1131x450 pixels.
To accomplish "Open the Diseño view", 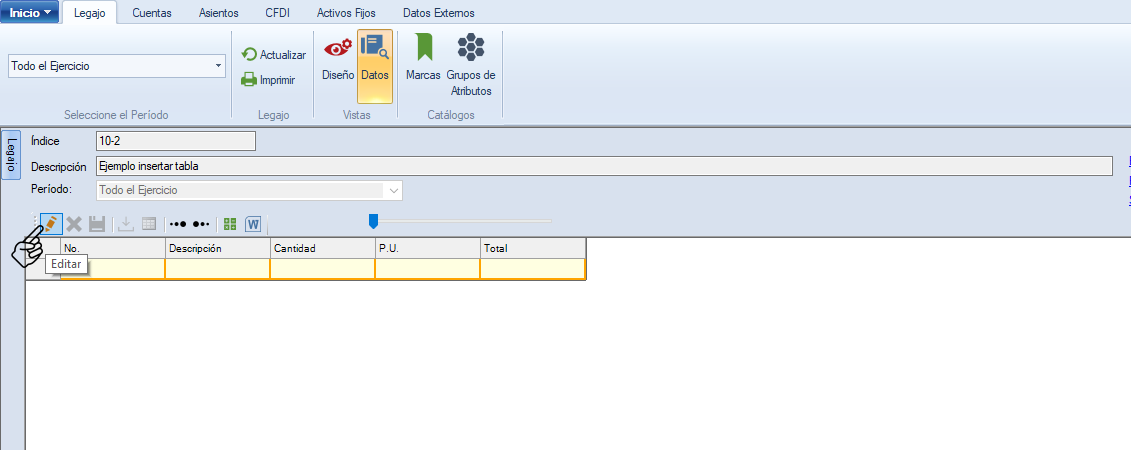I will [337, 60].
